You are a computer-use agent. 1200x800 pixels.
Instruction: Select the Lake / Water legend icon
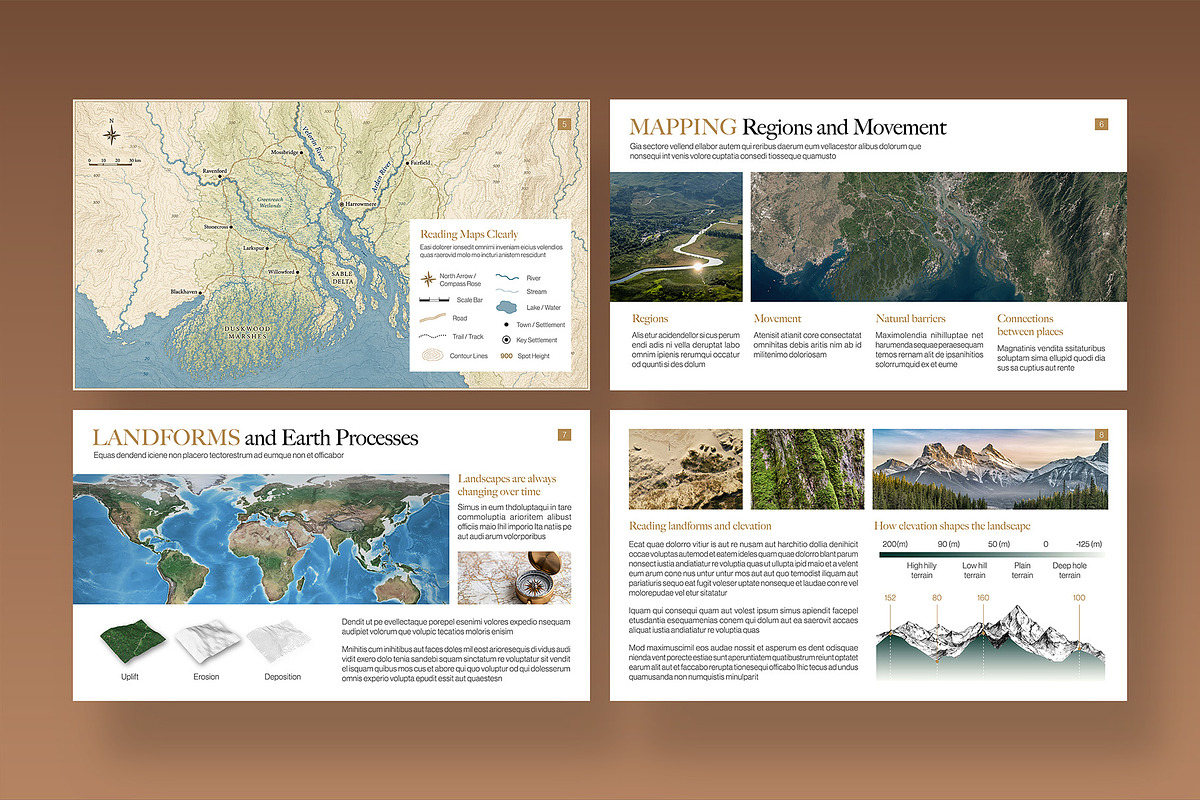(507, 308)
